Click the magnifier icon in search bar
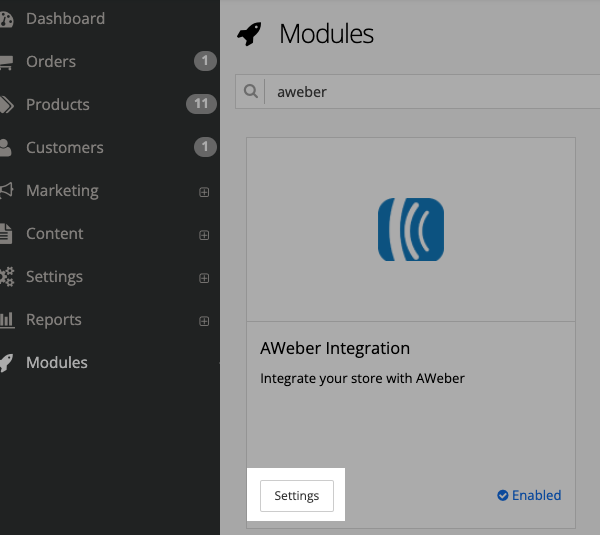600x535 pixels. (251, 92)
